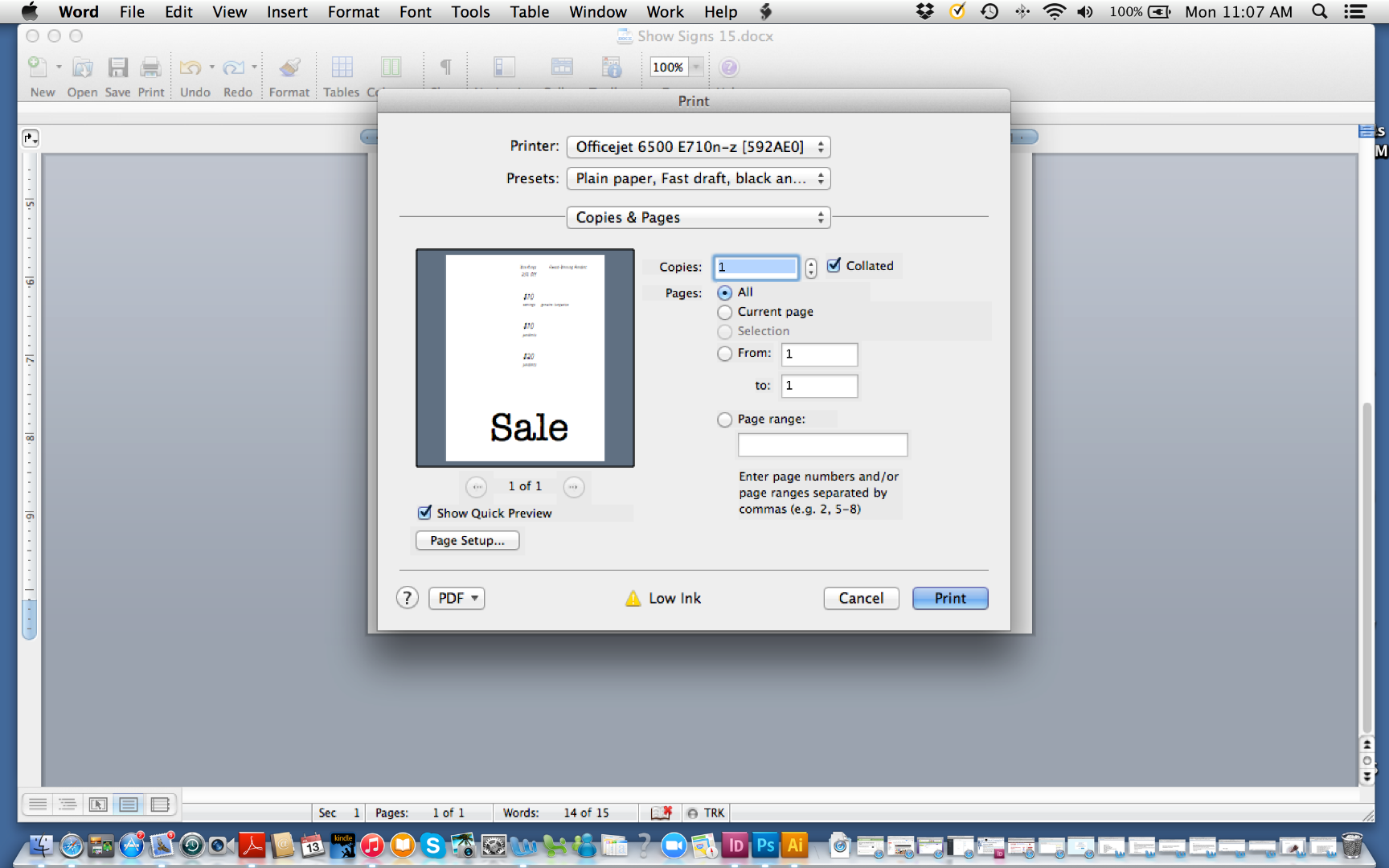Viewport: 1389px width, 868px height.
Task: Click the Undo icon
Action: point(191,68)
